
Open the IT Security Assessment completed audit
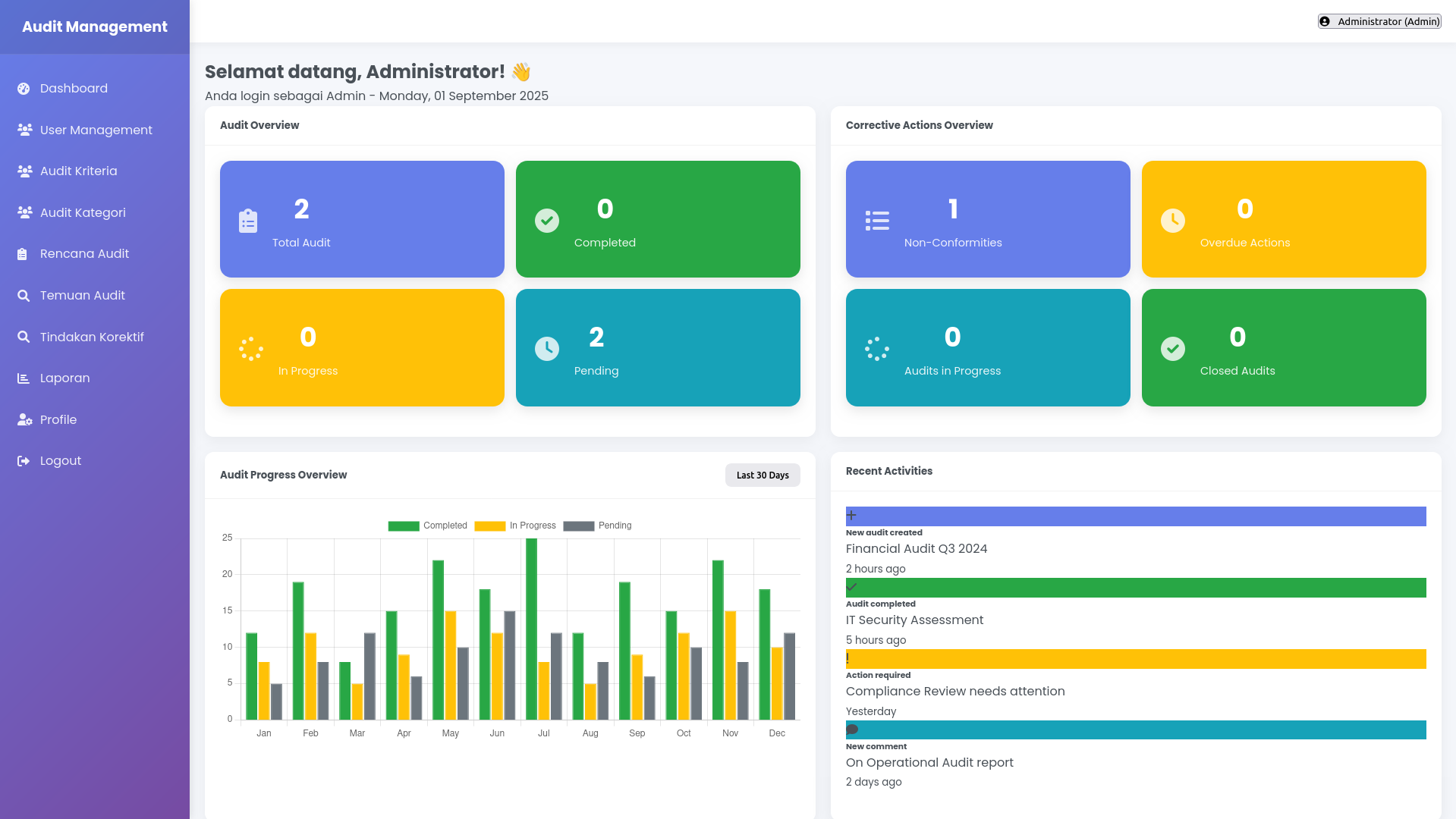pyautogui.click(x=914, y=620)
